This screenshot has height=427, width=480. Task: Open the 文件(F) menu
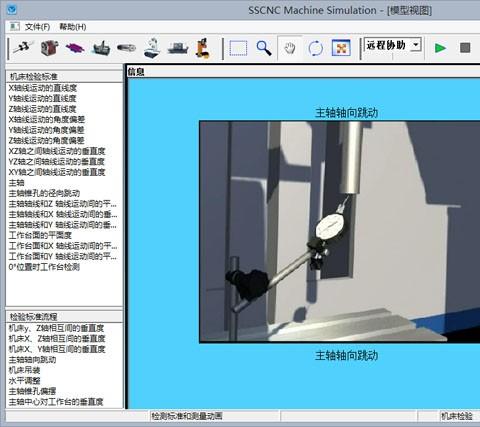(x=37, y=27)
